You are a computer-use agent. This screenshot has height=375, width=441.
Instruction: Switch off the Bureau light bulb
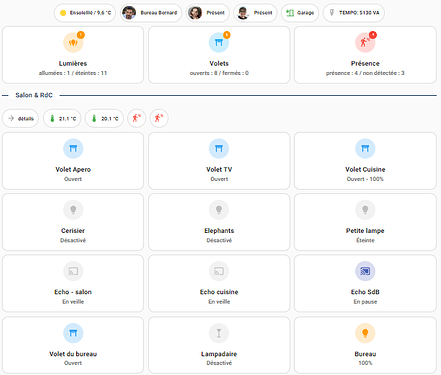click(x=365, y=333)
